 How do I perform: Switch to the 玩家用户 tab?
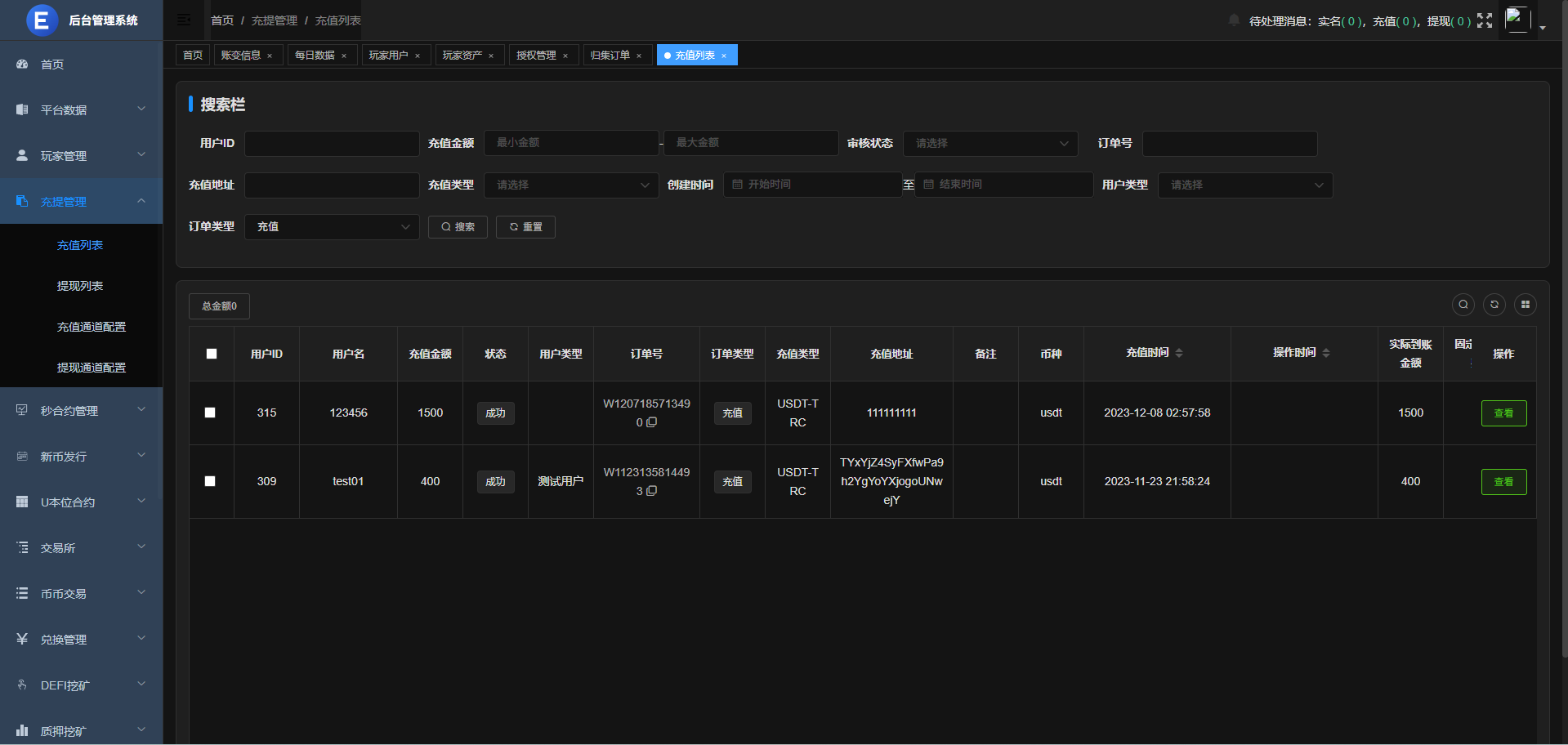(x=388, y=56)
